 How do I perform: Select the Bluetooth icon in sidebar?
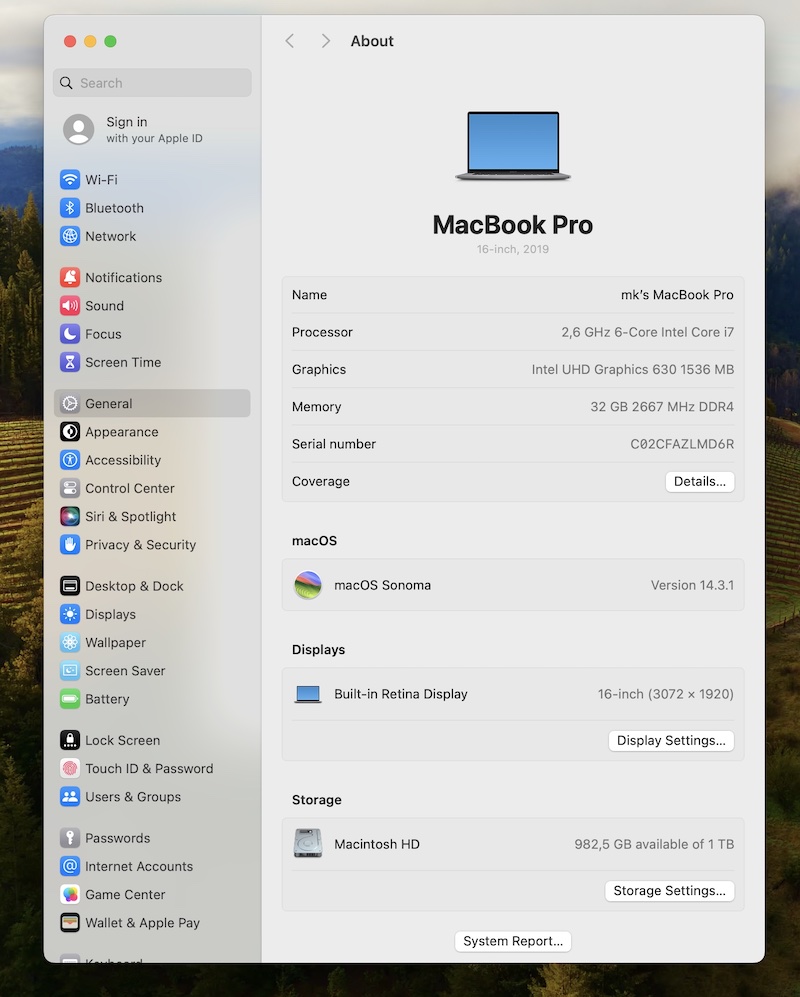point(70,208)
